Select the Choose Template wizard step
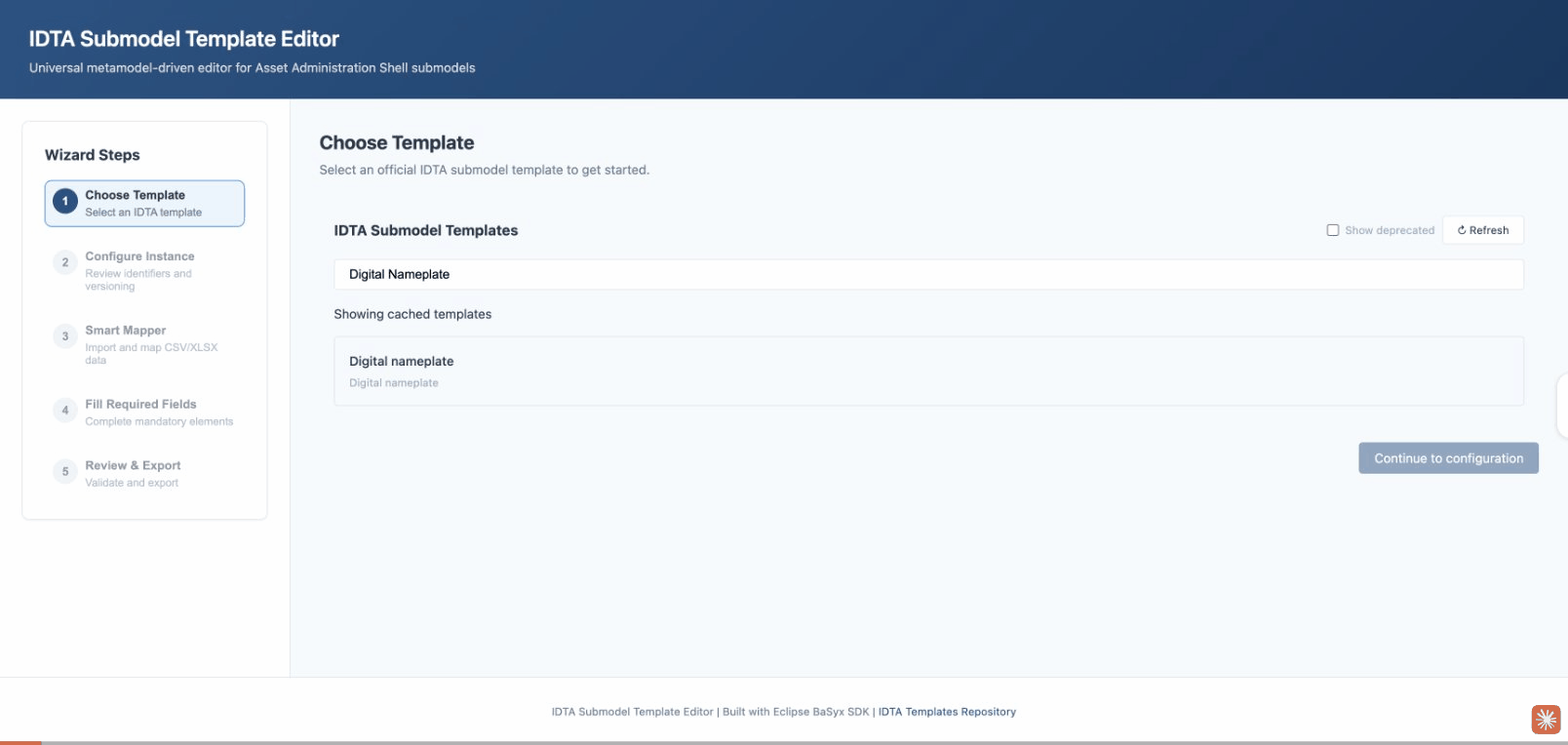 pyautogui.click(x=144, y=203)
